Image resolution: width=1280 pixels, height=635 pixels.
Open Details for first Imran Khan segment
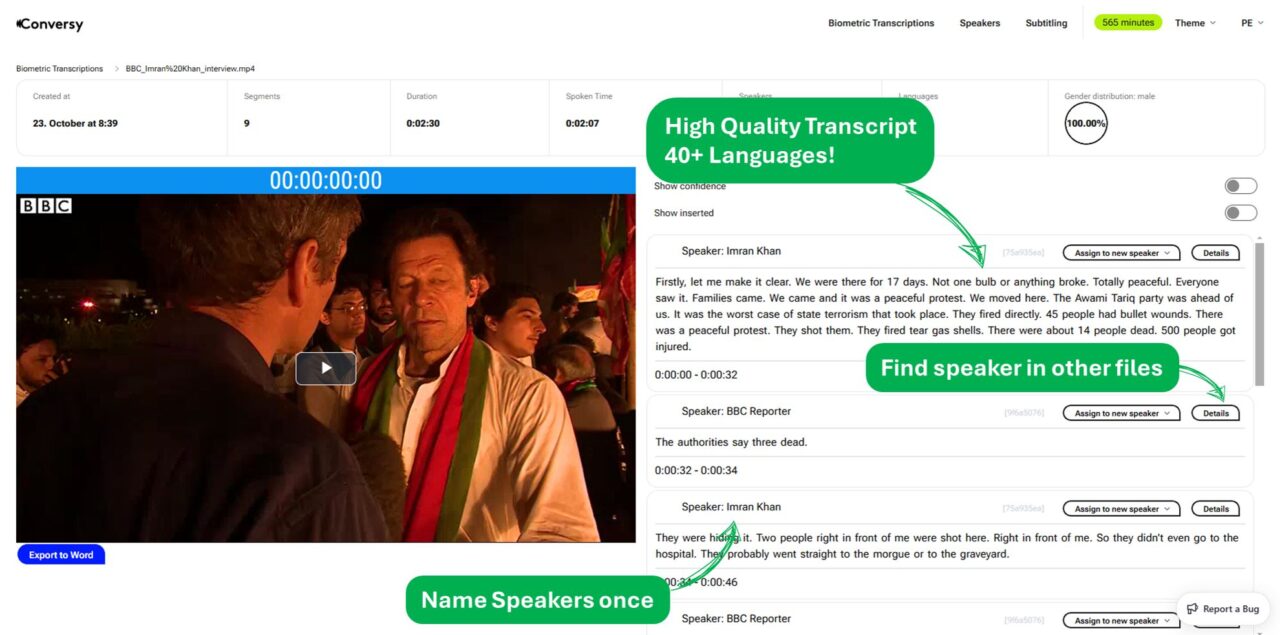tap(1216, 253)
